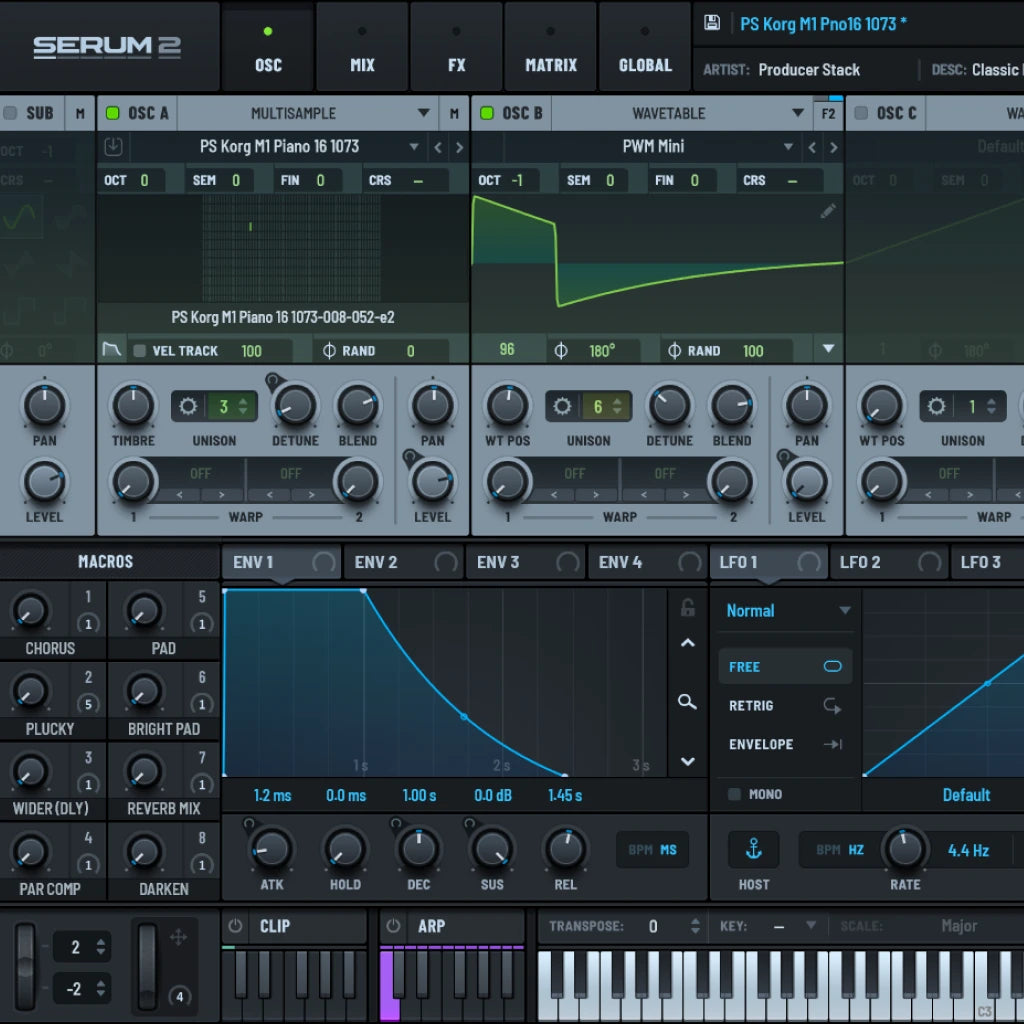The image size is (1024, 1024).
Task: Open the MULTISAMPLE type dropdown on OSC A
Action: tap(300, 113)
